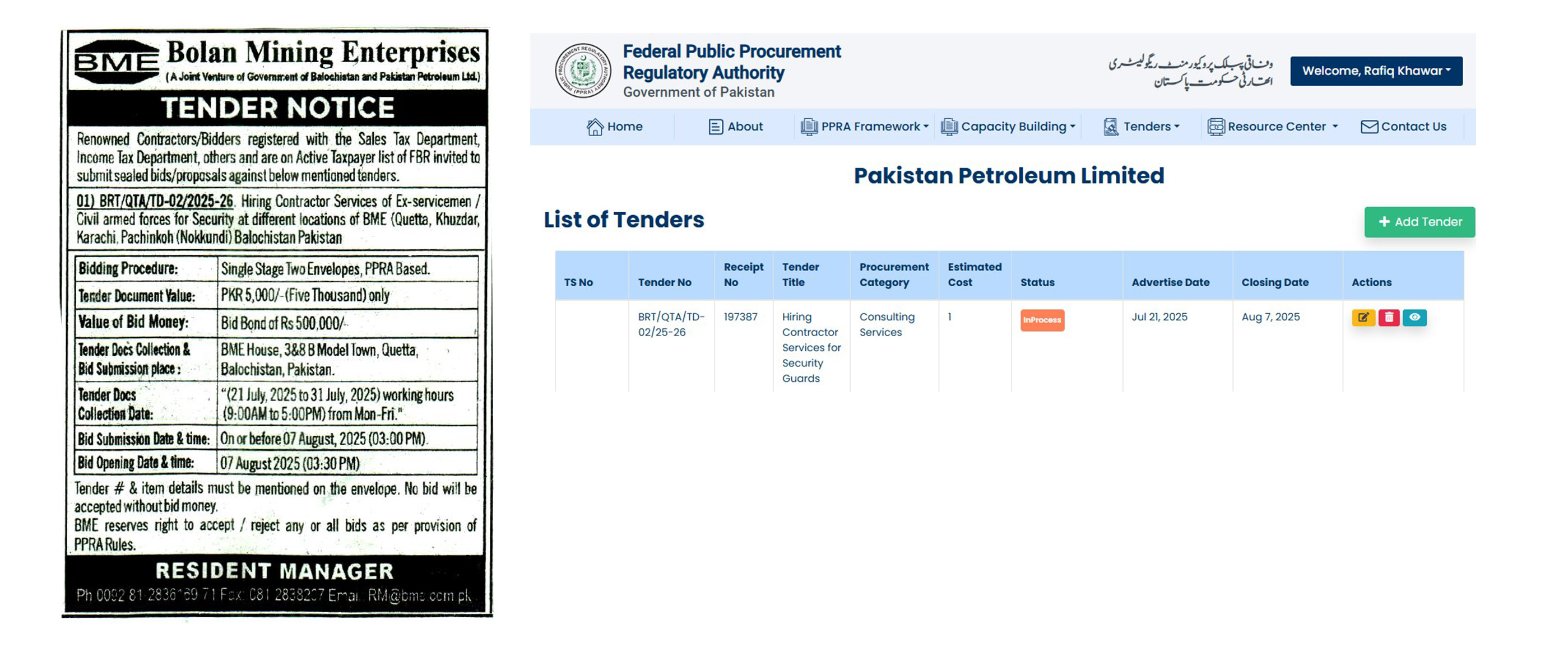This screenshot has height=666, width=1568.
Task: Click the About document icon
Action: coord(716,127)
